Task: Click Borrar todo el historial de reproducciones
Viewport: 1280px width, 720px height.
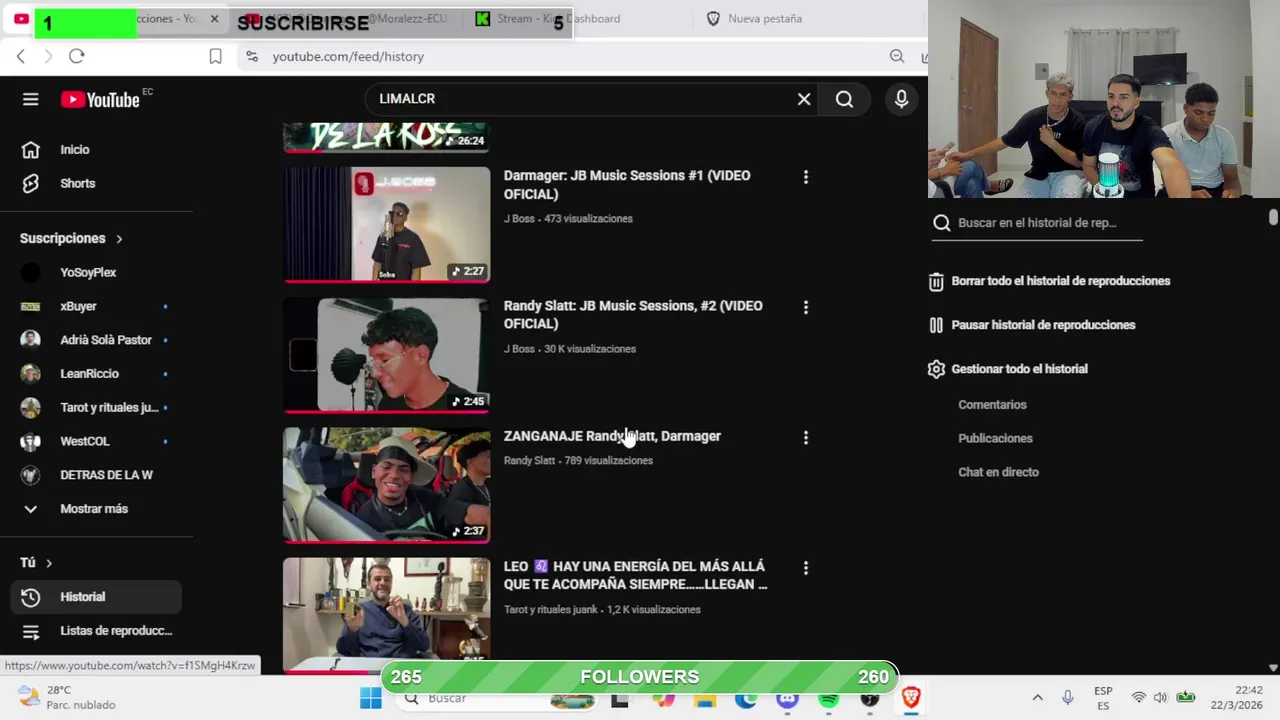Action: [x=1049, y=281]
